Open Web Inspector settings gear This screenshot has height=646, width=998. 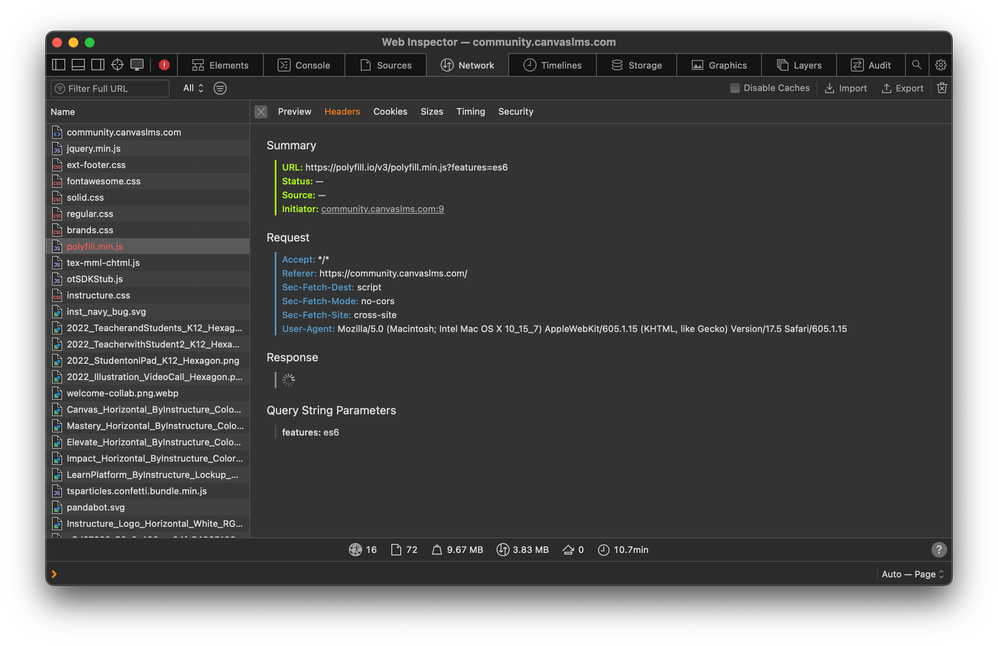click(940, 65)
